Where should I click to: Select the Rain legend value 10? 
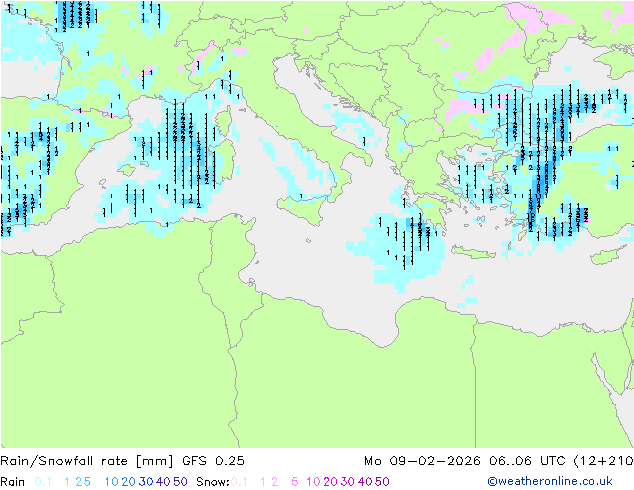pos(112,482)
